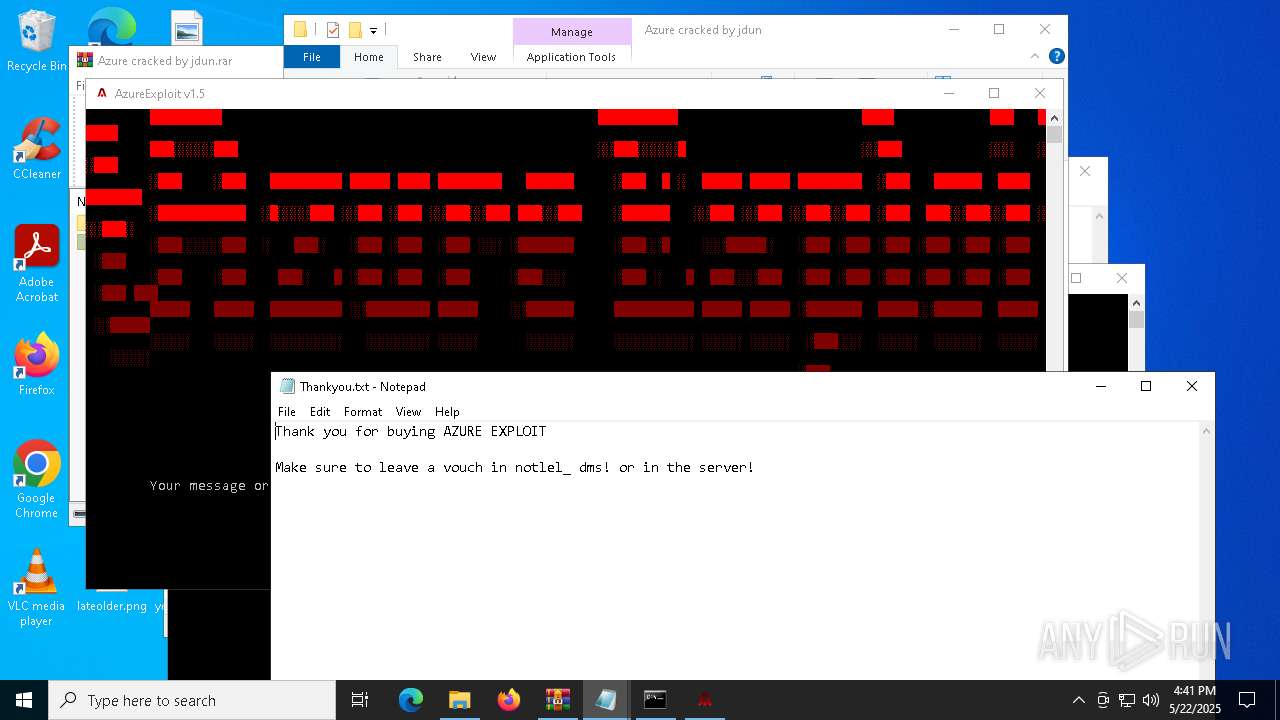Collapse the Explorer ribbon with the chevron

1036,57
